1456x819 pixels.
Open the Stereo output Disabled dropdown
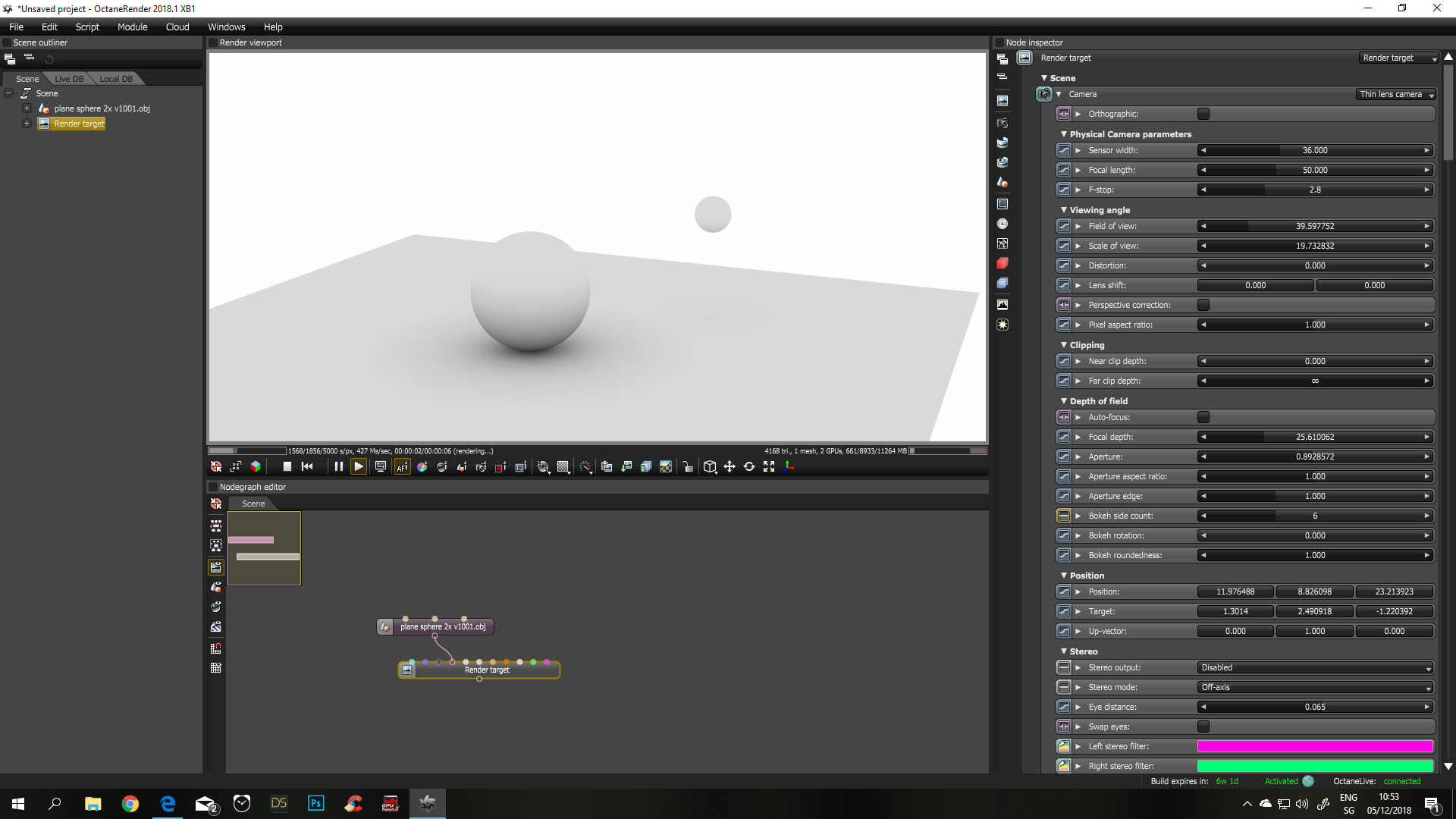1315,667
